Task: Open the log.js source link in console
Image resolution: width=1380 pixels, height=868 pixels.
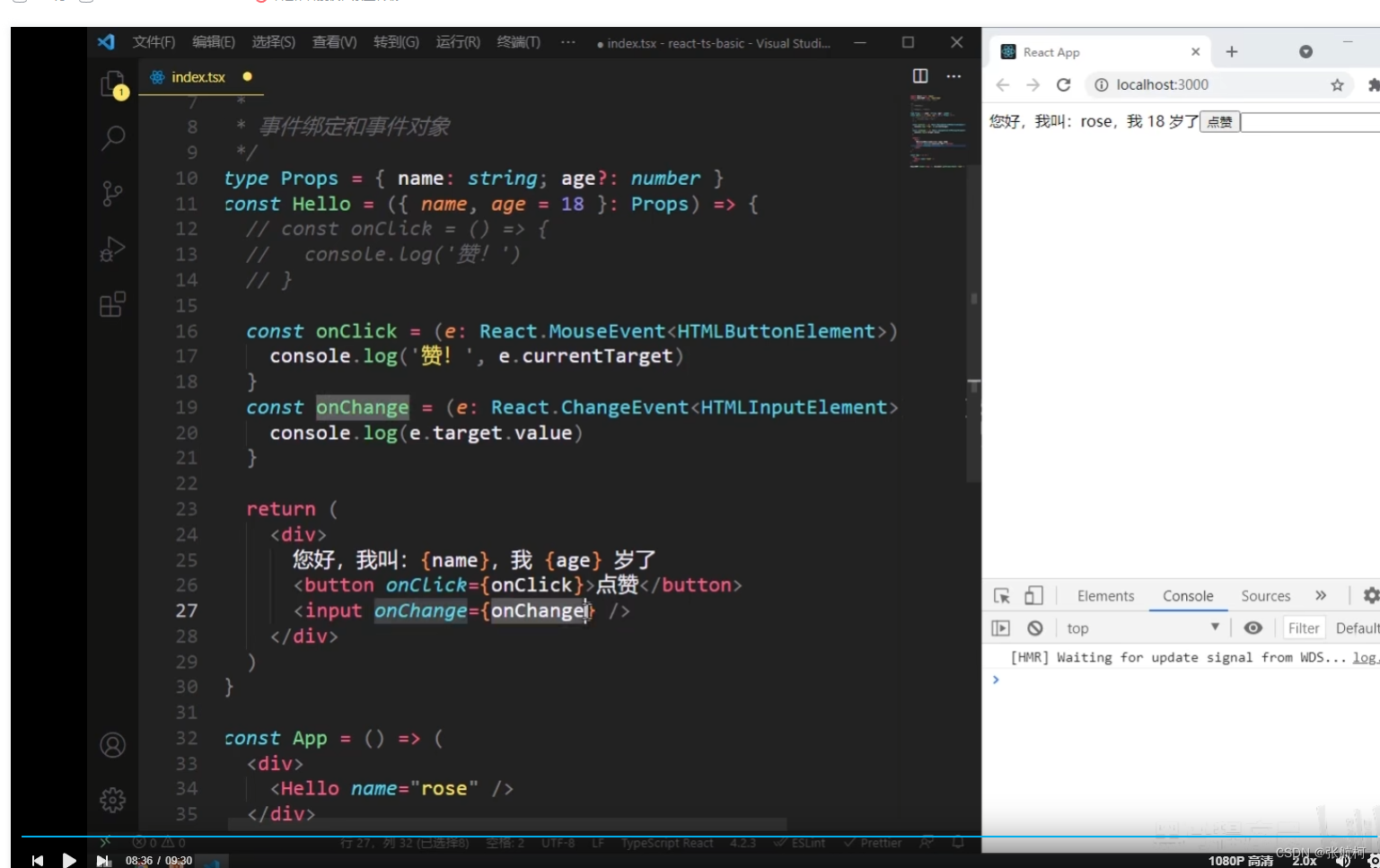Action: pyautogui.click(x=1365, y=658)
